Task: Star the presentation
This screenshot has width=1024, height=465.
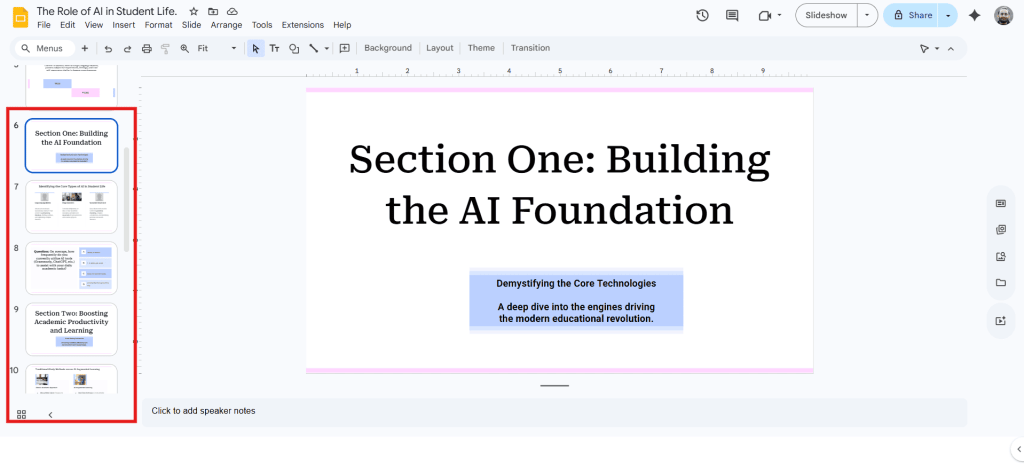Action: pyautogui.click(x=193, y=12)
